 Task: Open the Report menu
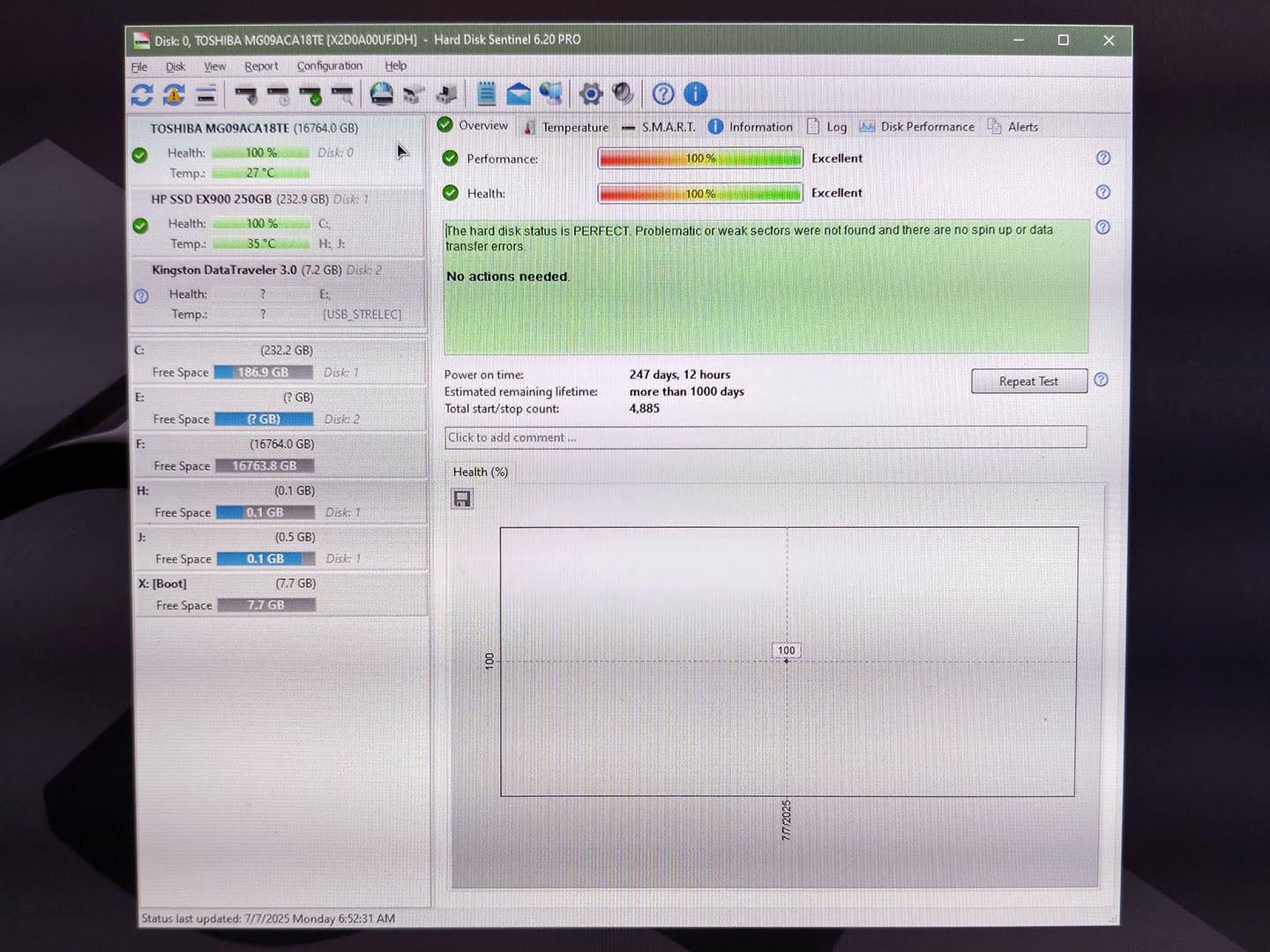click(261, 66)
